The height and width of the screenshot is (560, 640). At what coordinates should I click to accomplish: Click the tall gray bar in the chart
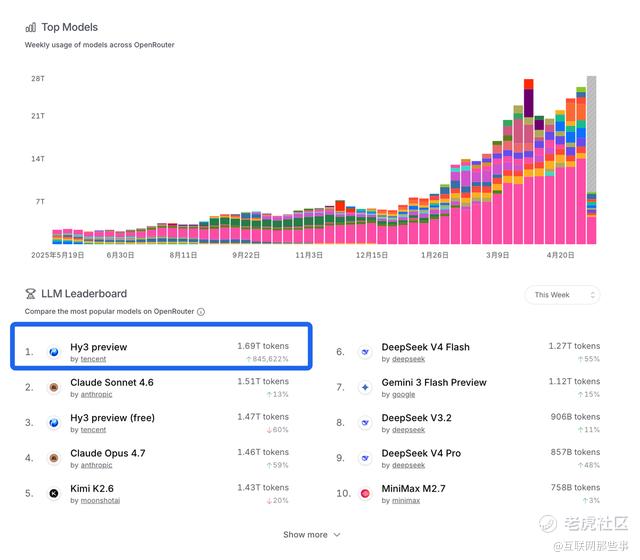591,134
